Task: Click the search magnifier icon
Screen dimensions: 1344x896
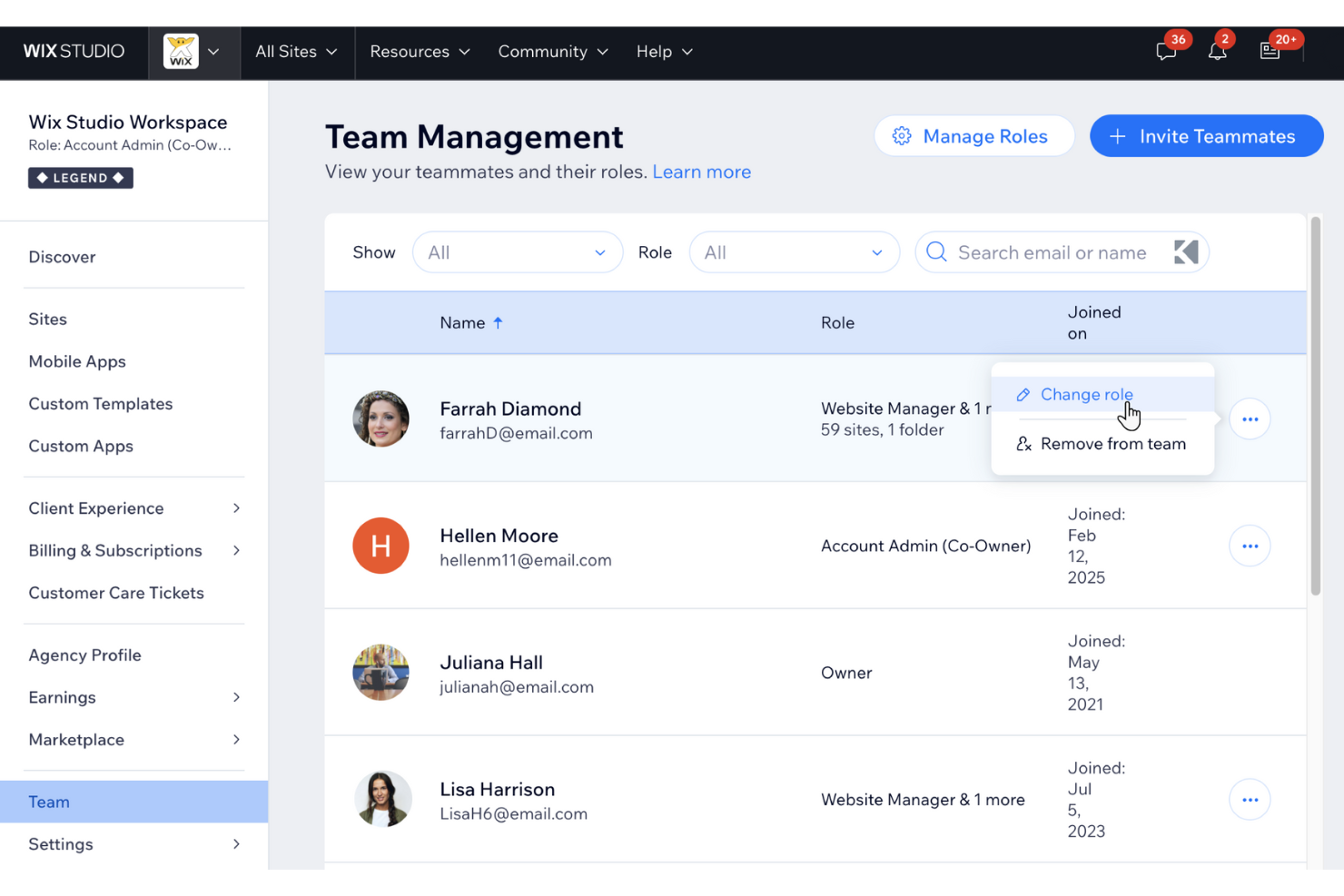Action: pyautogui.click(x=936, y=252)
